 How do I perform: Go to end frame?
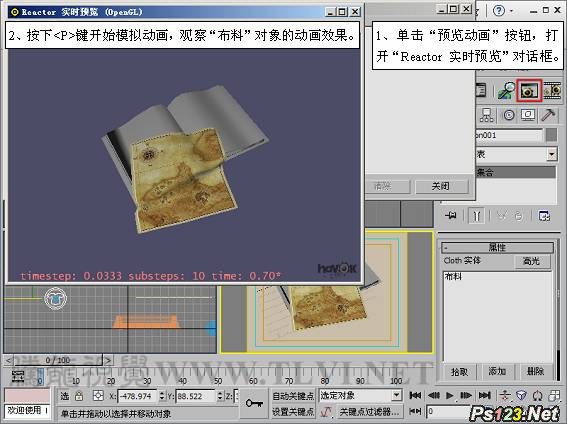[484, 395]
